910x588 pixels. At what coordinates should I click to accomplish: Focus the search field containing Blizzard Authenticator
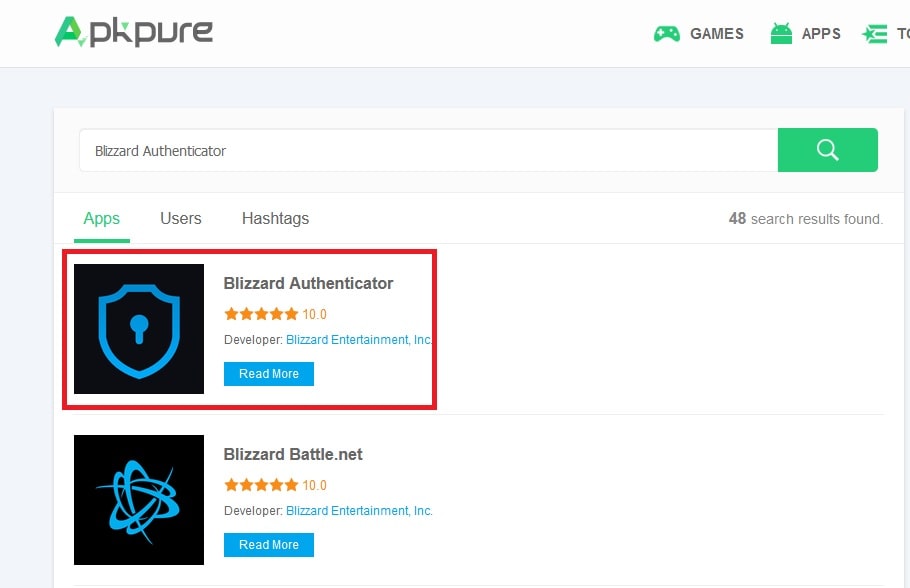click(428, 151)
